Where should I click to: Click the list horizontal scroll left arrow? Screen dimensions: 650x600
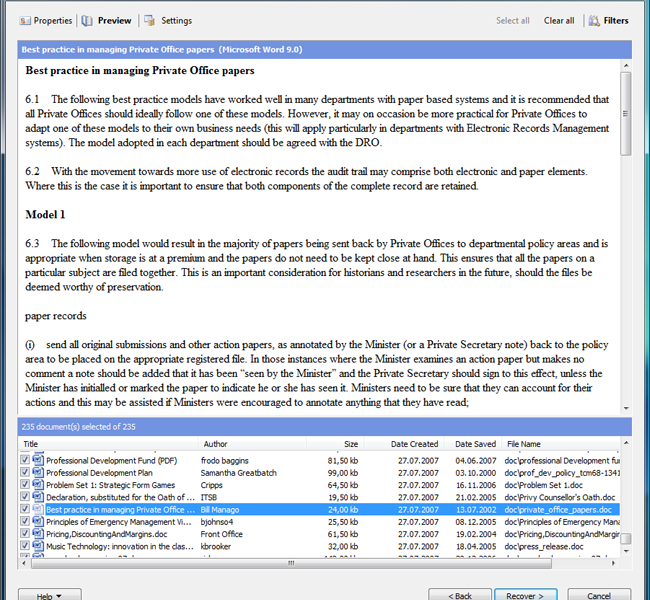pos(24,563)
